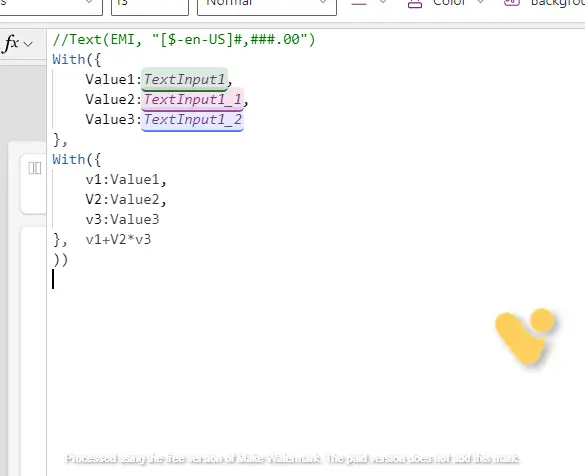Click the commented //Text(EMI line
Screen dimensions: 585x476
[x=184, y=39]
